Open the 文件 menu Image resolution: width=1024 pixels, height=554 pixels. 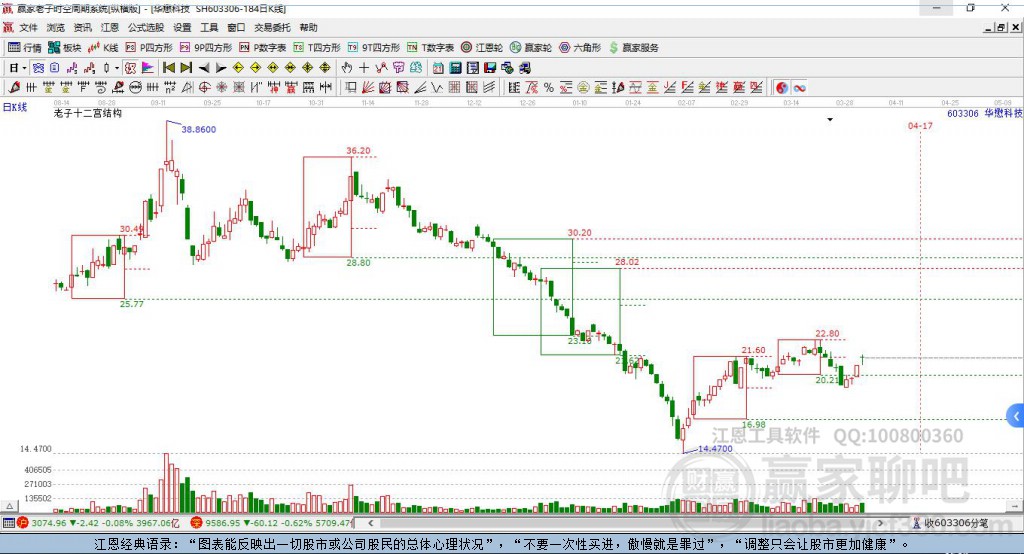coord(28,27)
